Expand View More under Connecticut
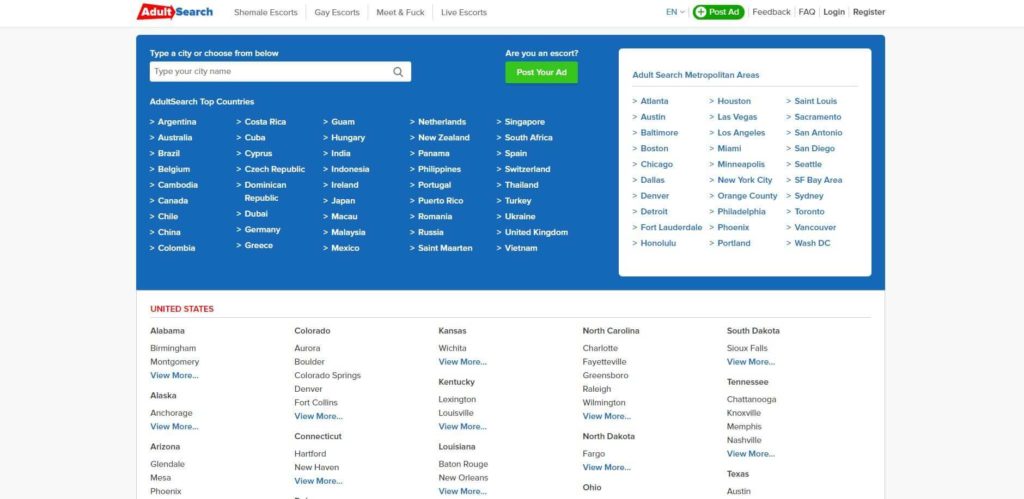 (318, 481)
